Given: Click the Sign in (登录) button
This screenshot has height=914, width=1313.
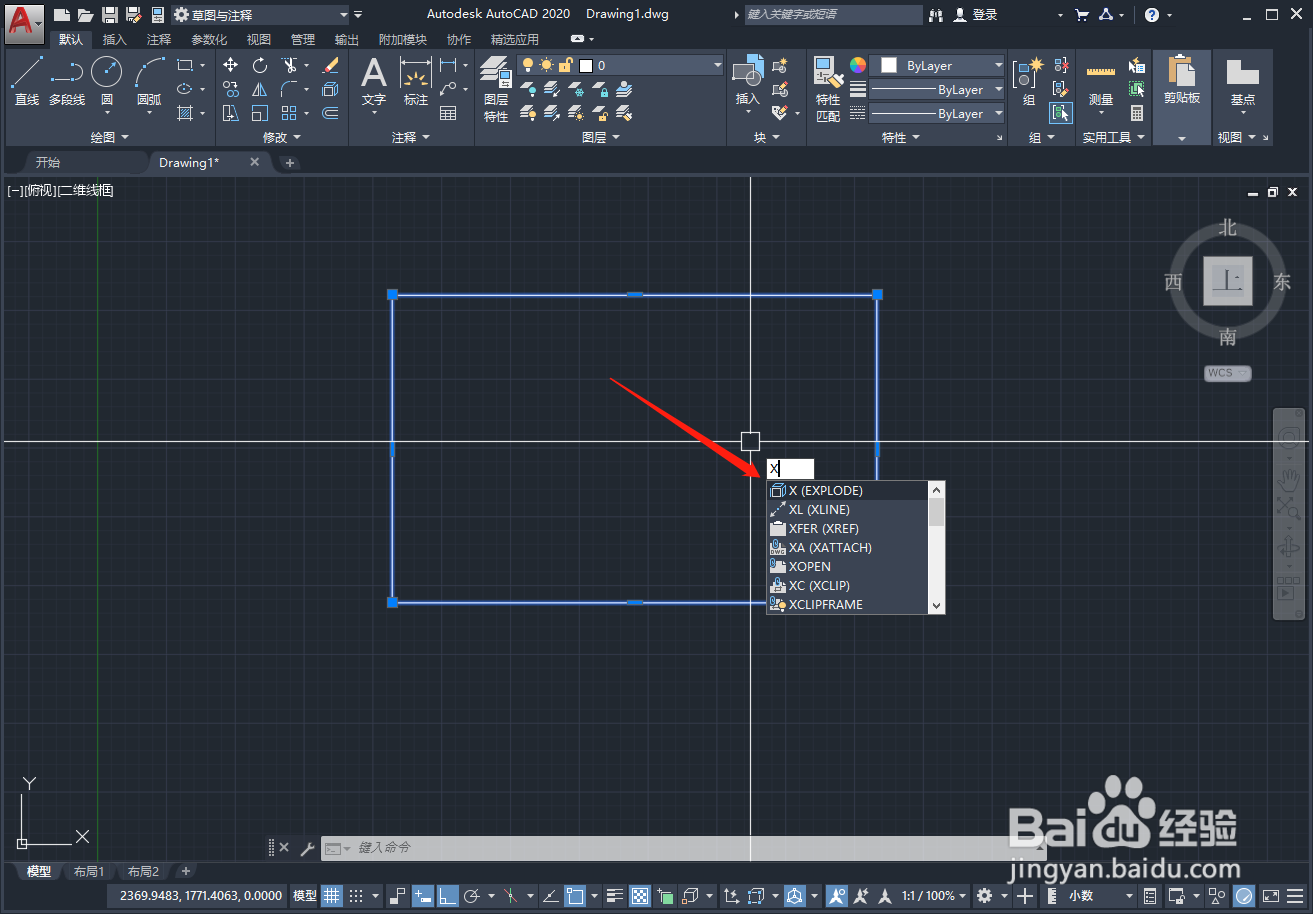Looking at the screenshot, I should 976,15.
